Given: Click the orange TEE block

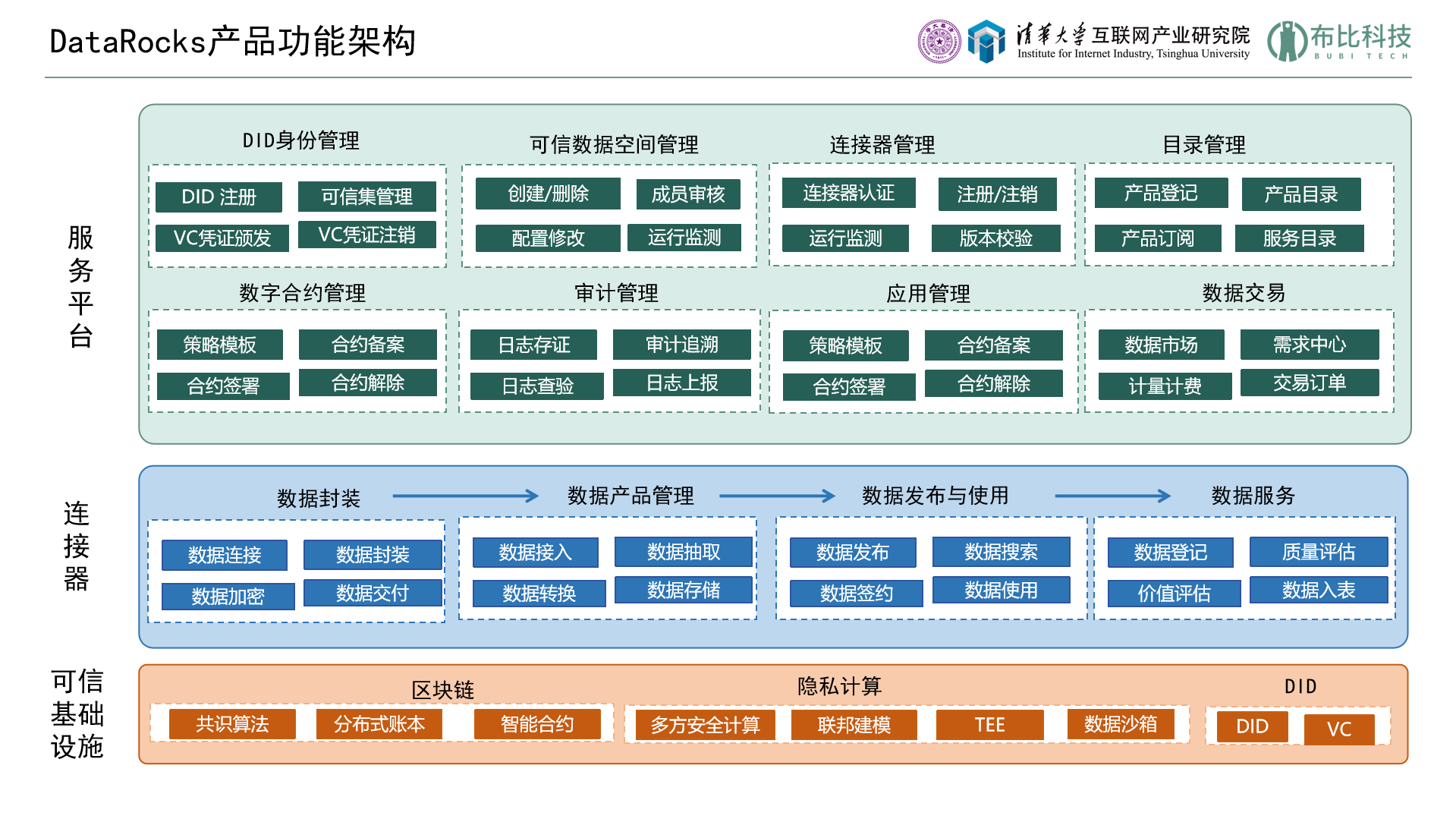Looking at the screenshot, I should [989, 725].
